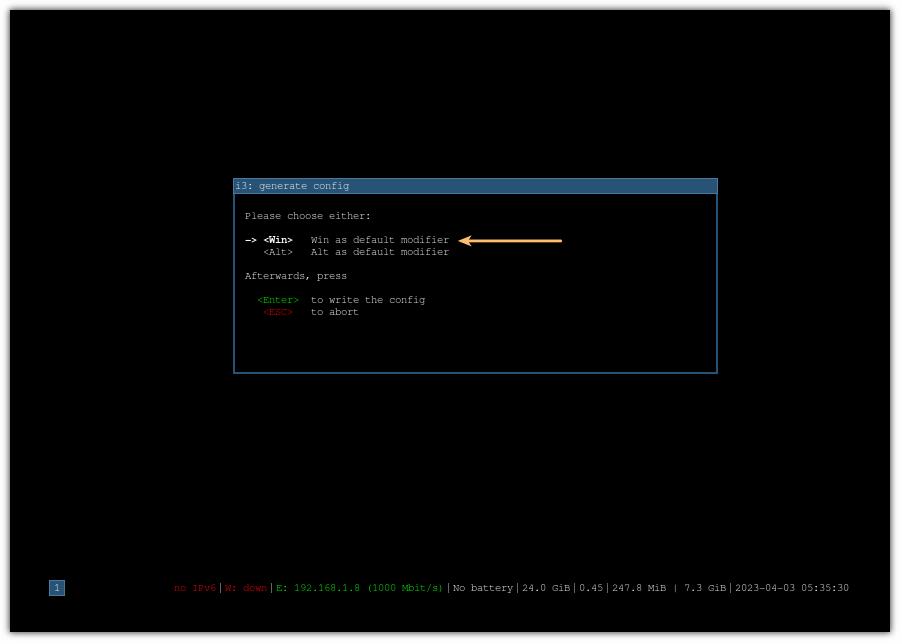Switch to workspace 1 in i3bar
Viewport: 902px width, 644px height.
[x=57, y=588]
